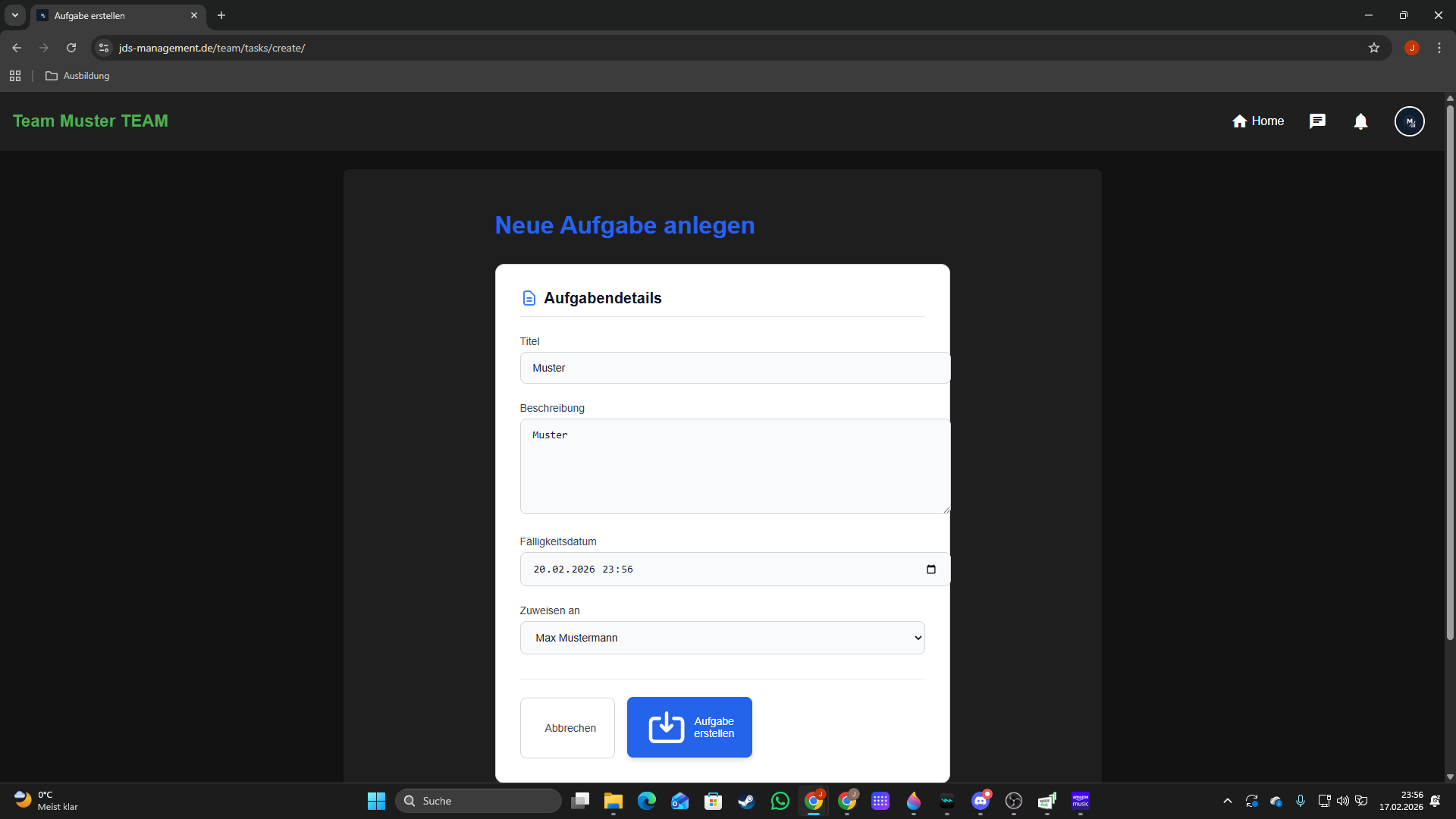Open the calendar picker for Fälligkeitsdatum

[931, 569]
